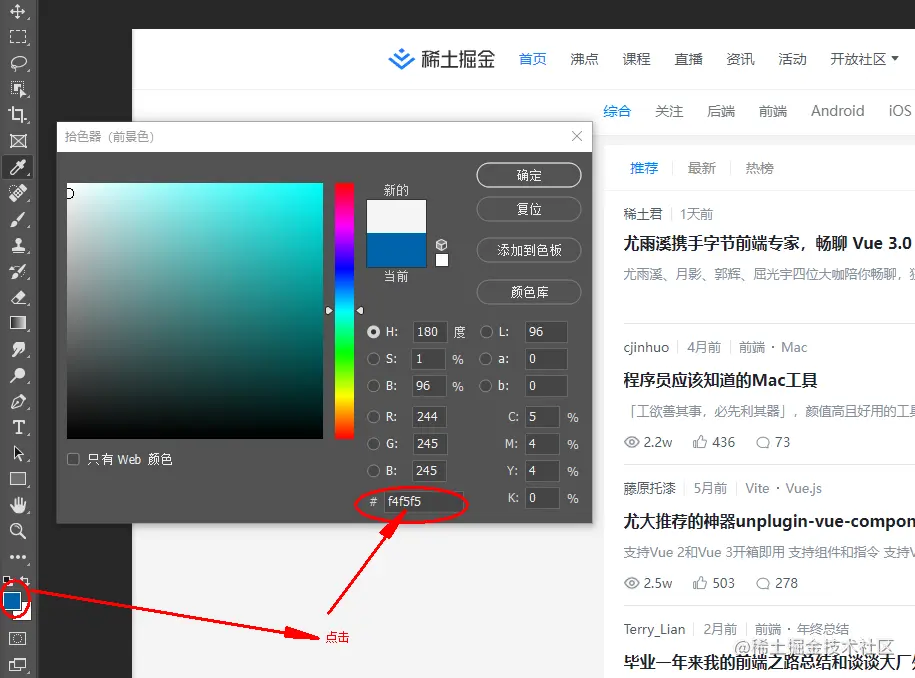
Task: Click the 添加到色板 button
Action: pyautogui.click(x=529, y=250)
